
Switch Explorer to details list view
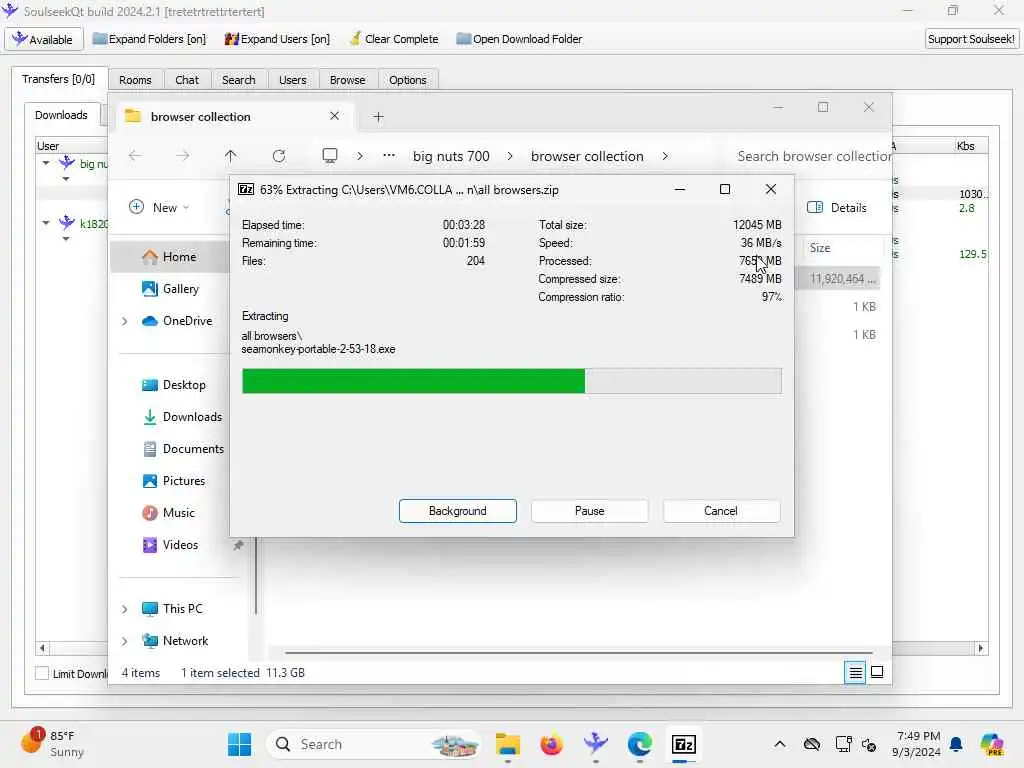click(x=856, y=672)
